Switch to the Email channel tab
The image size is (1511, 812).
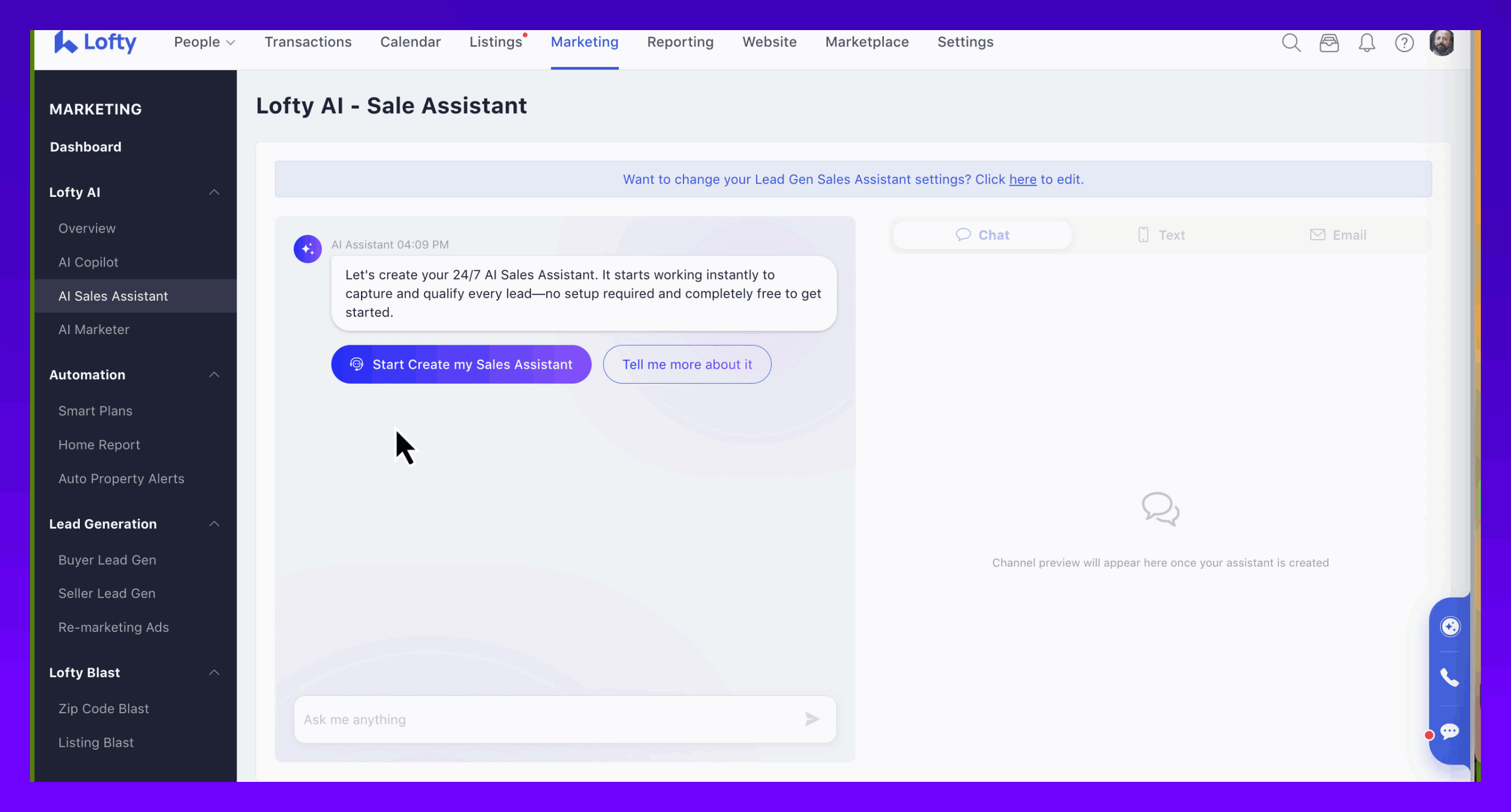[1338, 235]
